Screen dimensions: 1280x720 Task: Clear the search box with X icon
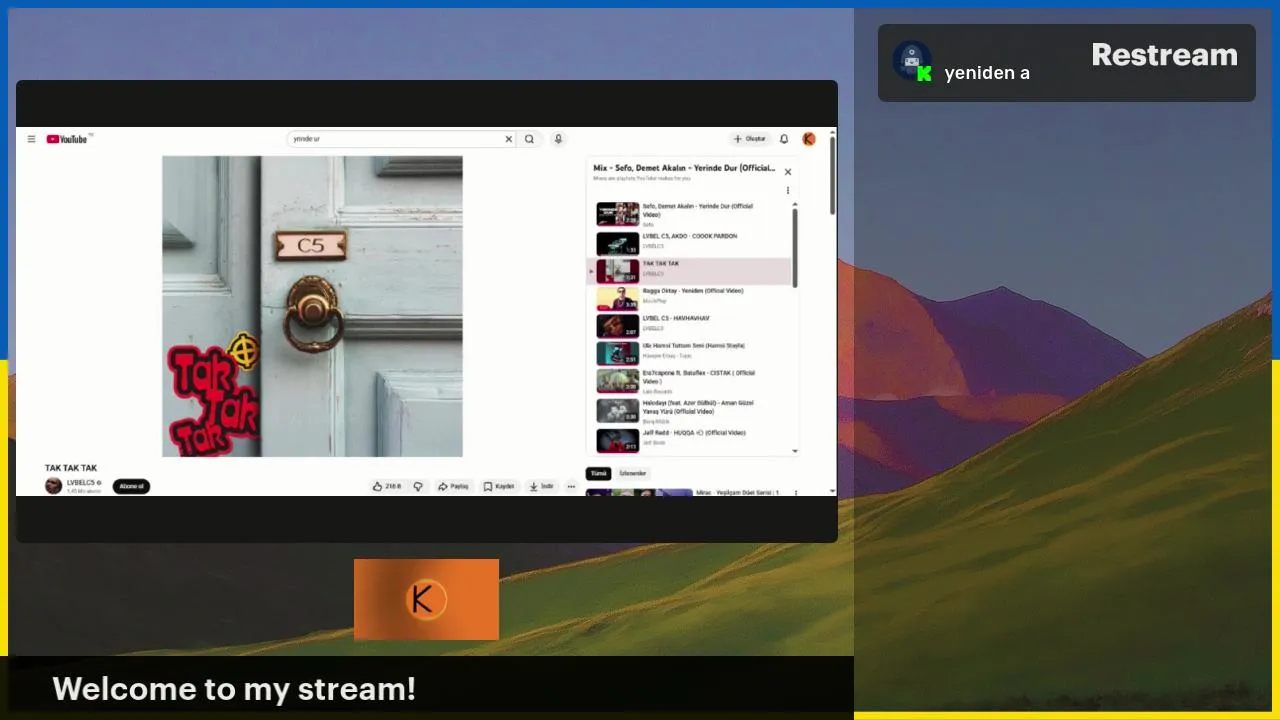[x=508, y=139]
